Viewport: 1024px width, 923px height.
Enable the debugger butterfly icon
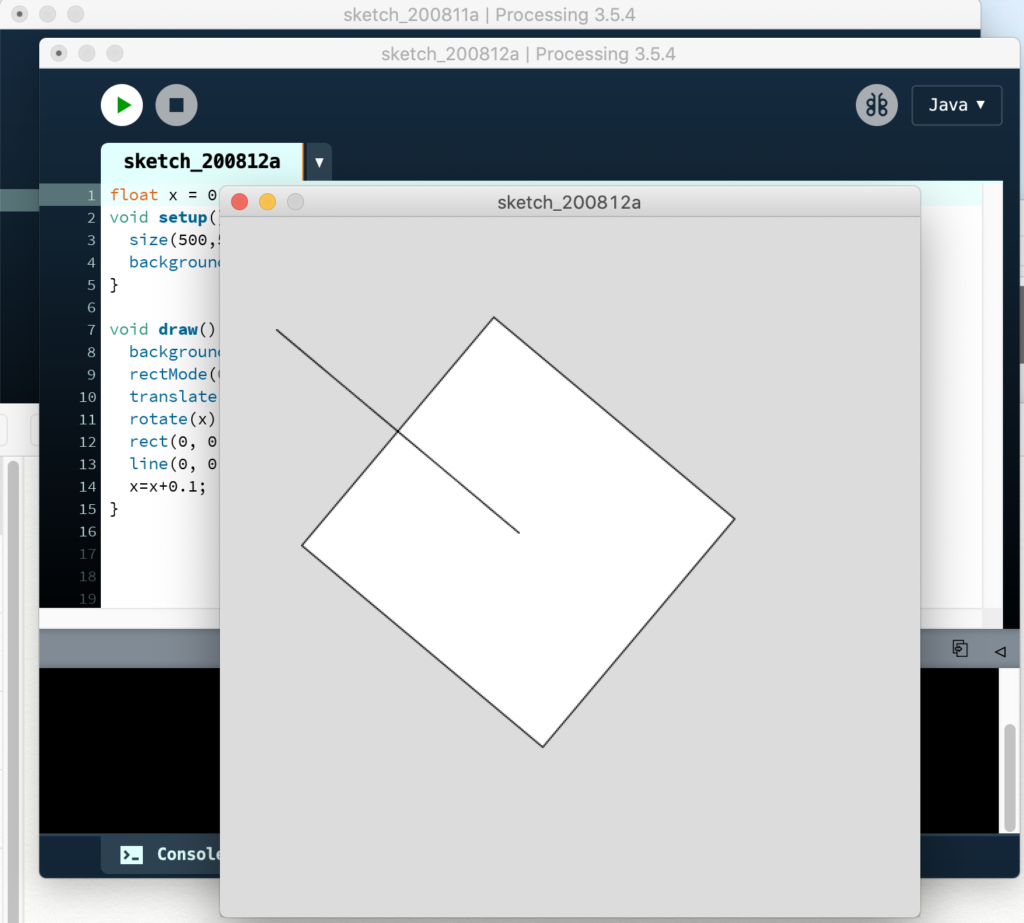876,105
